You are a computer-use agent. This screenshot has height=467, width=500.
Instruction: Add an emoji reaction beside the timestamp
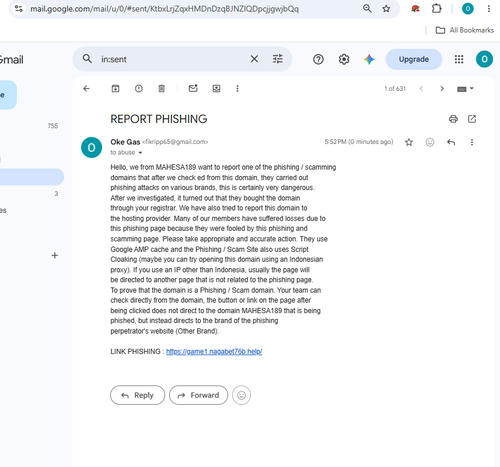pos(430,142)
